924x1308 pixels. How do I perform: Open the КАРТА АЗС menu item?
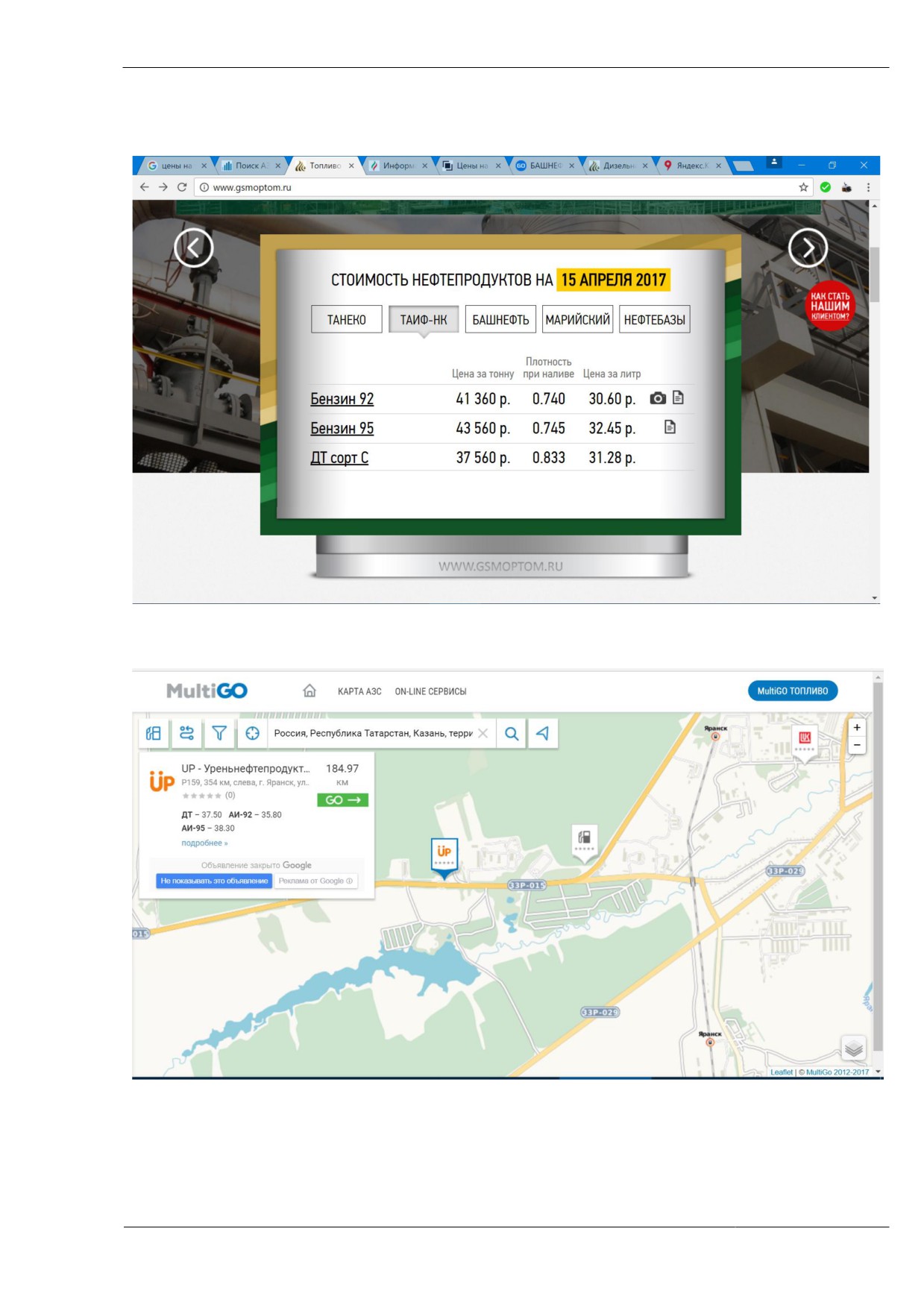(359, 691)
